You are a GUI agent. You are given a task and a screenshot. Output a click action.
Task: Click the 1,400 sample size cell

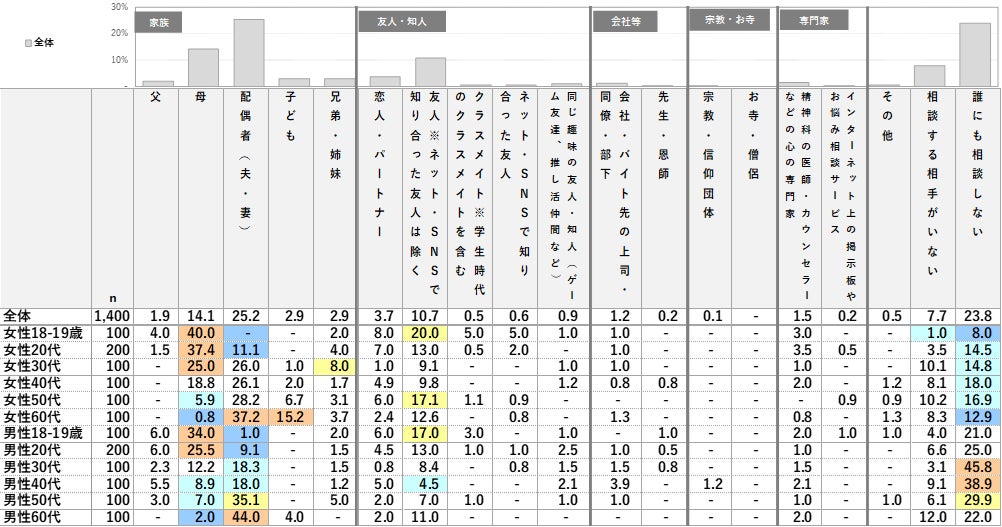[x=112, y=316]
